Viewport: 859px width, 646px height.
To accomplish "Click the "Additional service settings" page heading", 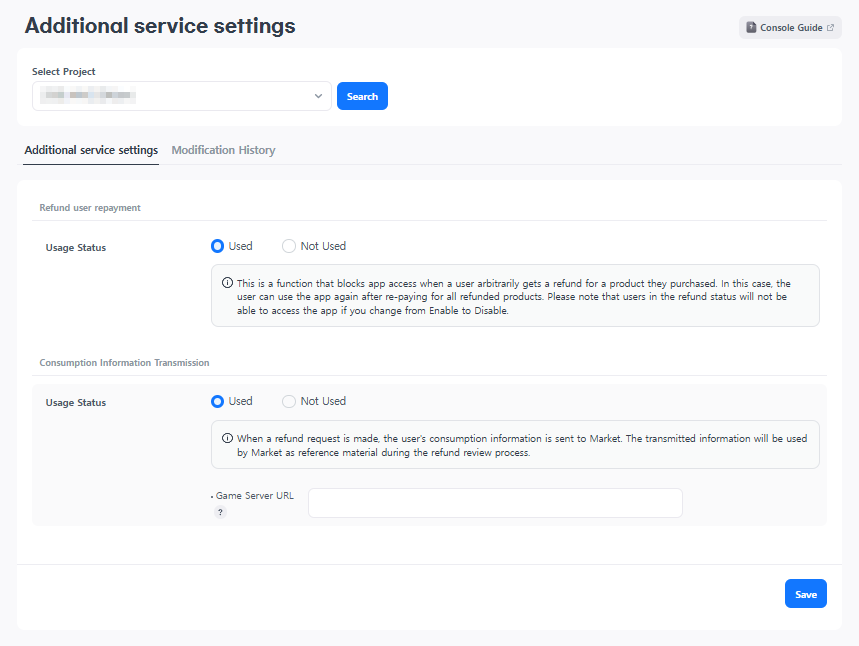I will [x=160, y=26].
